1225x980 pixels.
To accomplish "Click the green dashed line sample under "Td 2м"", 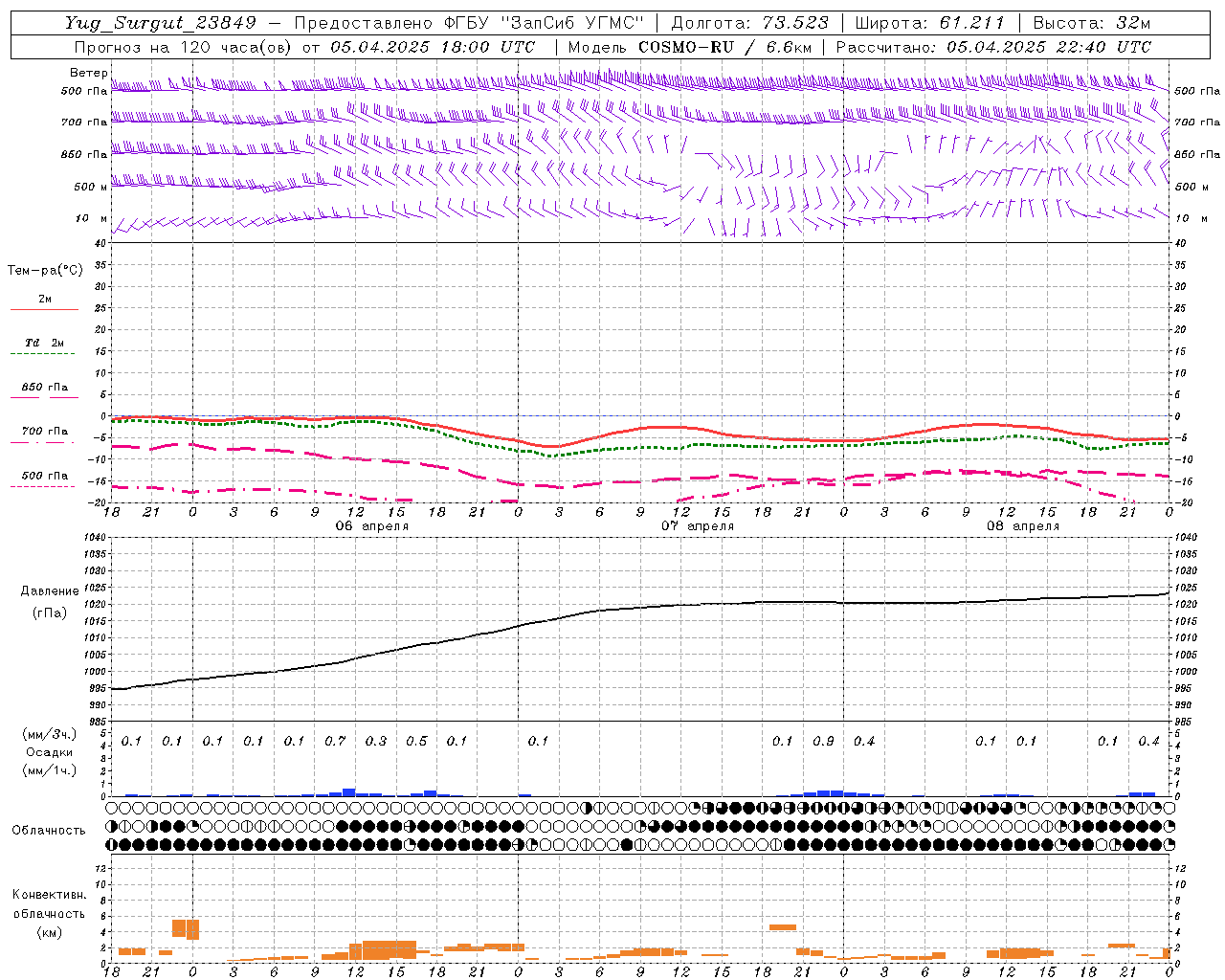I will tap(42, 354).
